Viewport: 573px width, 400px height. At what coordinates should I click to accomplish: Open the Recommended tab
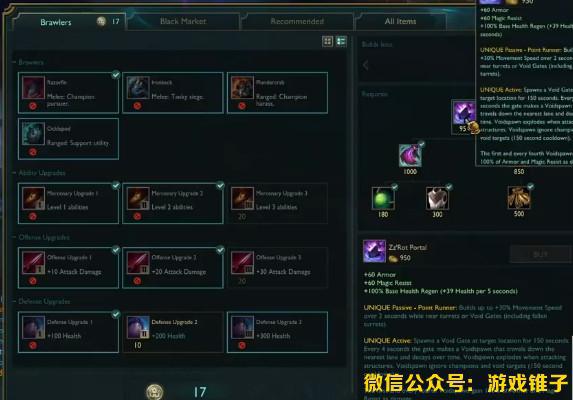pos(297,21)
